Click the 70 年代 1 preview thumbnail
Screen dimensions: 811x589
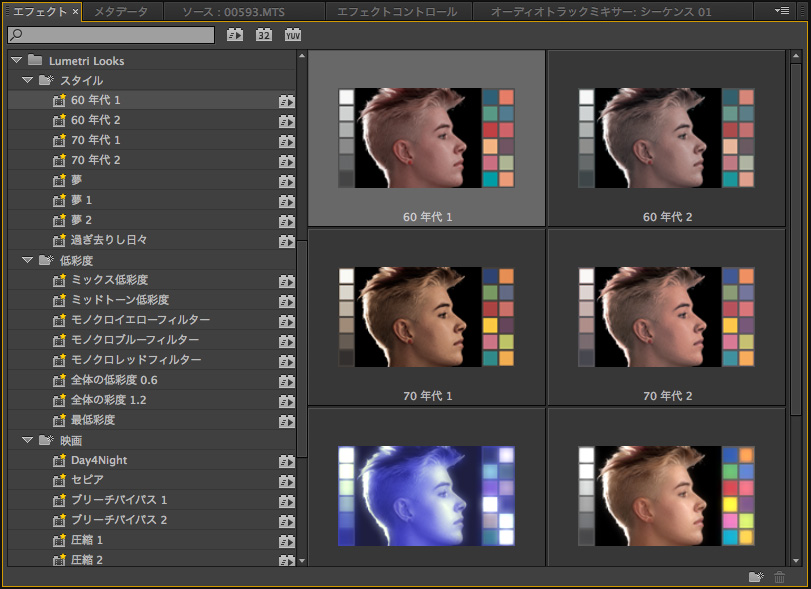pyautogui.click(x=426, y=317)
